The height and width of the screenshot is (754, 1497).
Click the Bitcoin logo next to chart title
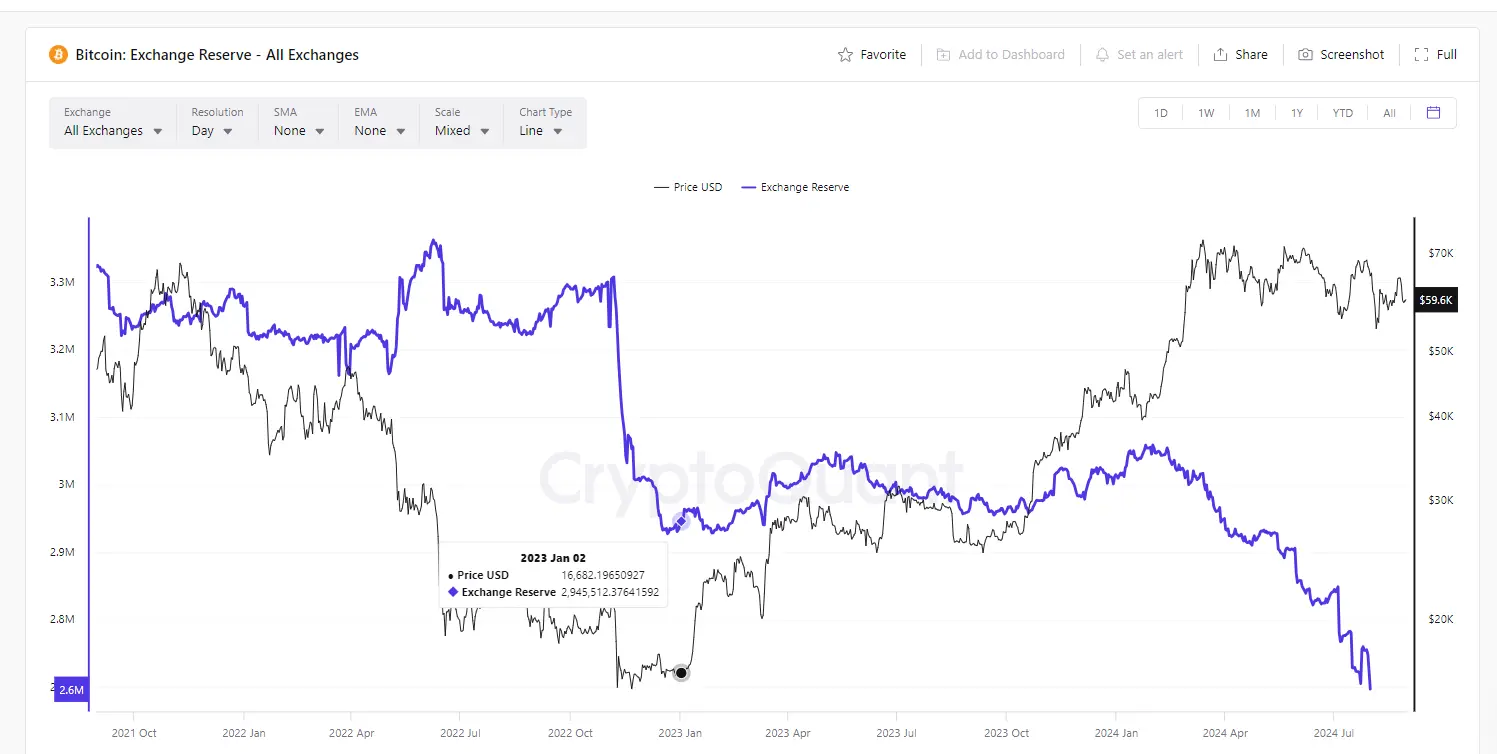[57, 54]
